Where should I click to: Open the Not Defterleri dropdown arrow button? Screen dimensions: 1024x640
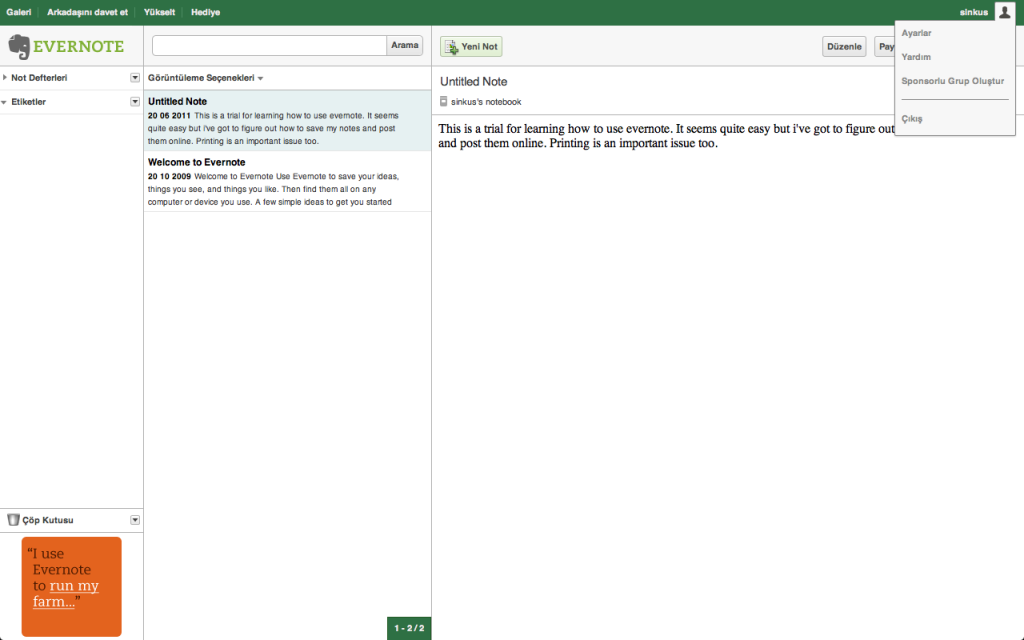coord(135,77)
